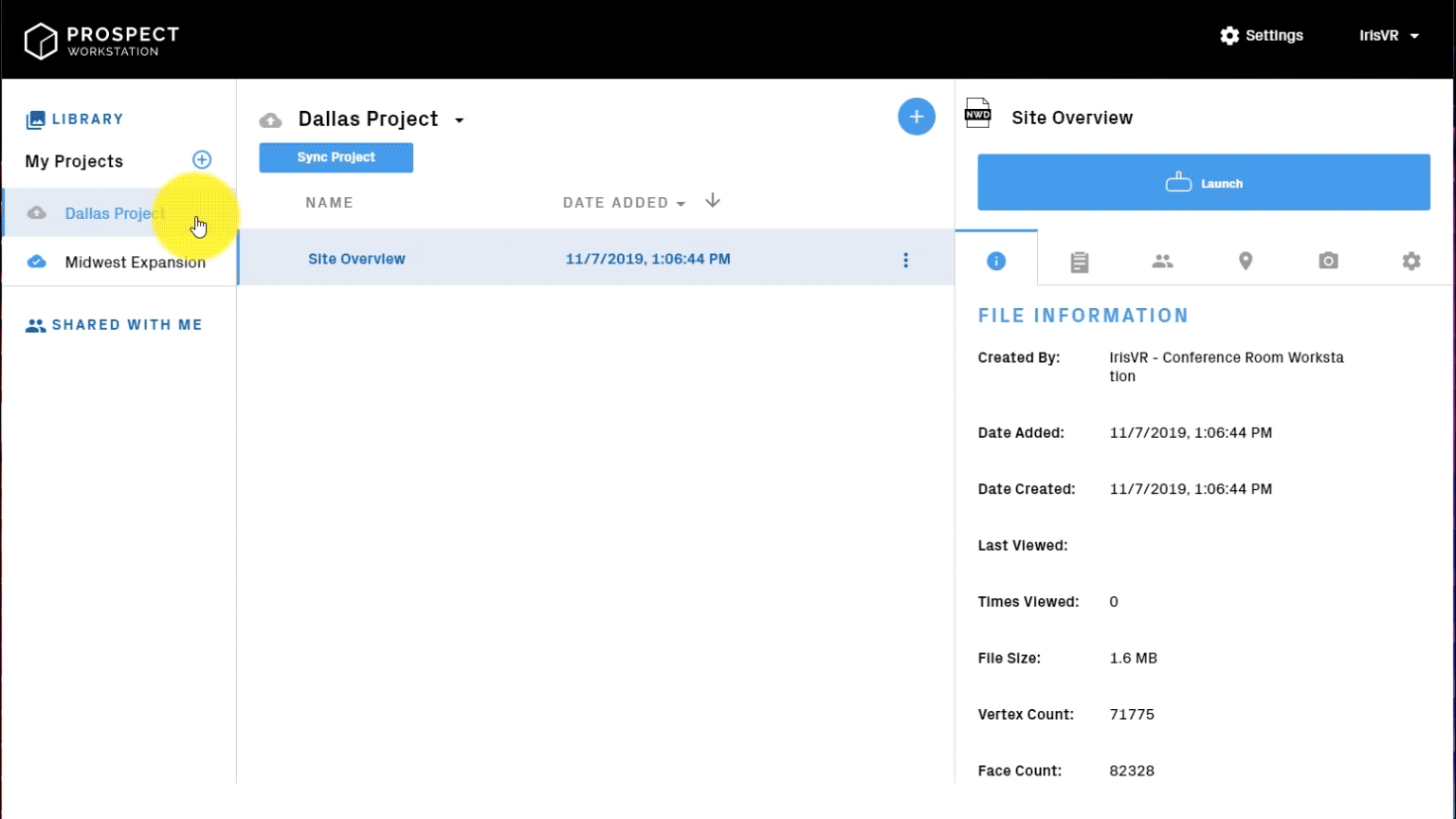Image resolution: width=1456 pixels, height=819 pixels.
Task: Expand the Dallas Project title dropdown arrow
Action: pos(460,120)
